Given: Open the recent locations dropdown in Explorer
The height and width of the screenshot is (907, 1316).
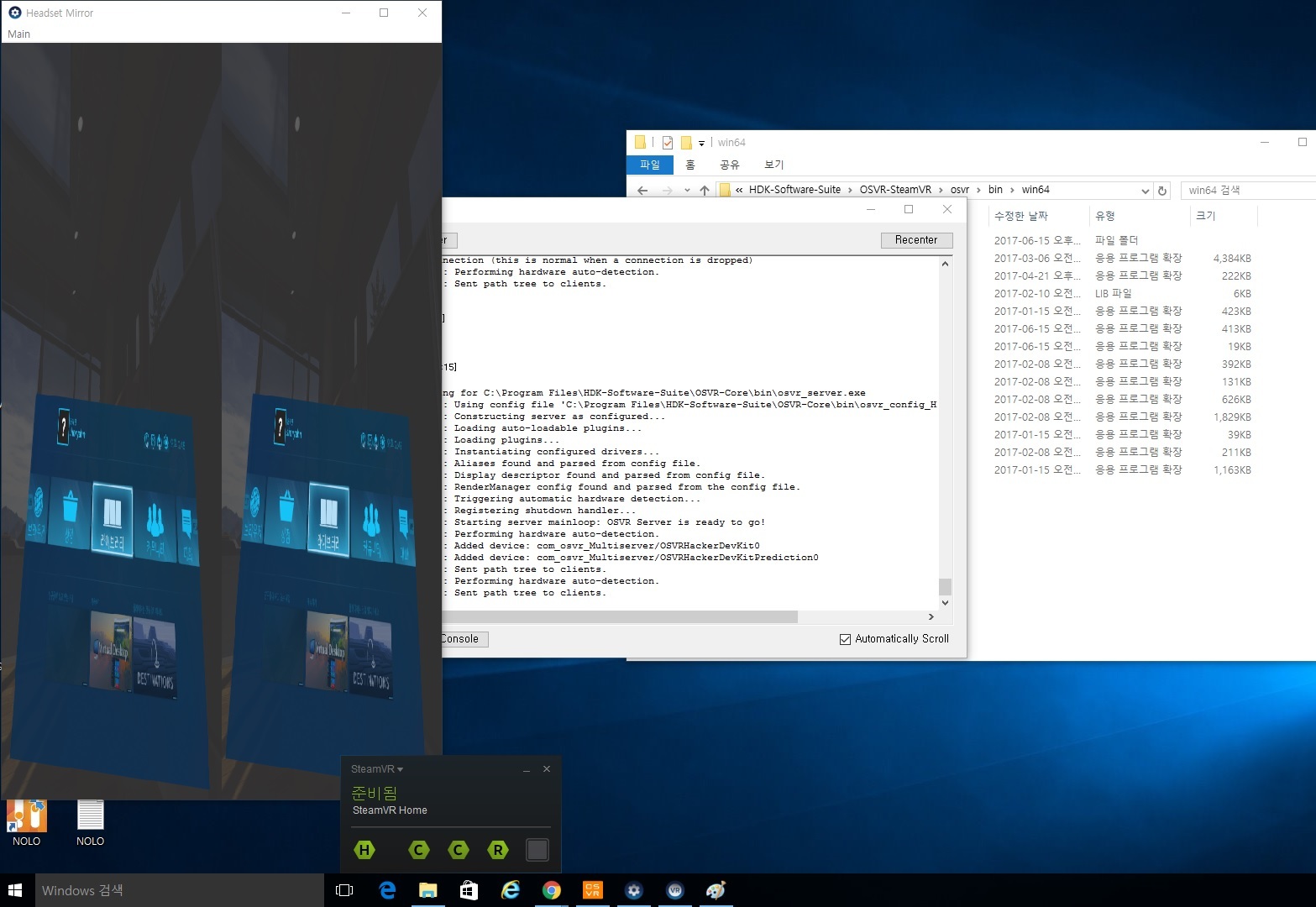Looking at the screenshot, I should pos(687,191).
